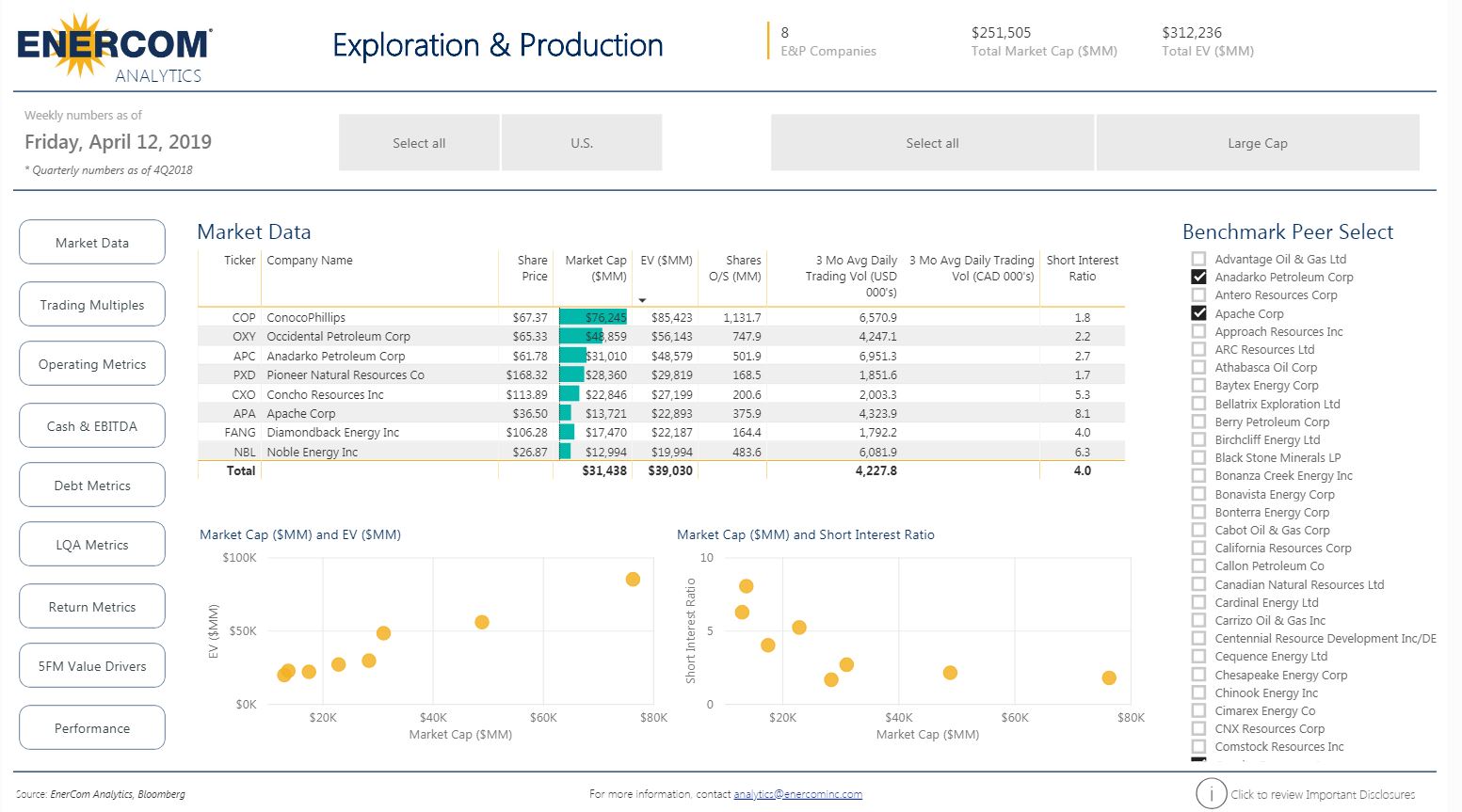Open 5FM Value Drivers

[x=92, y=666]
